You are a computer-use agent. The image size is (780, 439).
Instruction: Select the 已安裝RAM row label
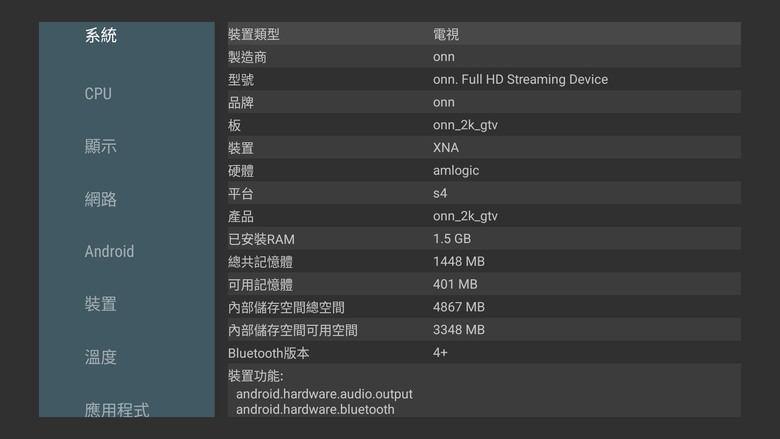point(261,239)
